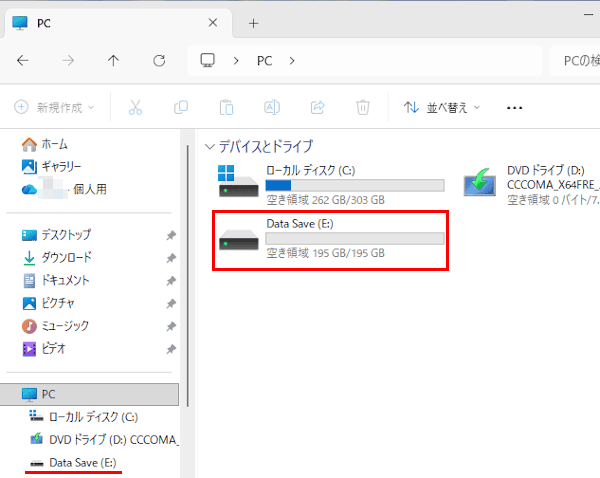The height and width of the screenshot is (478, 600).
Task: Click the Paste clipboard icon
Action: tap(226, 108)
